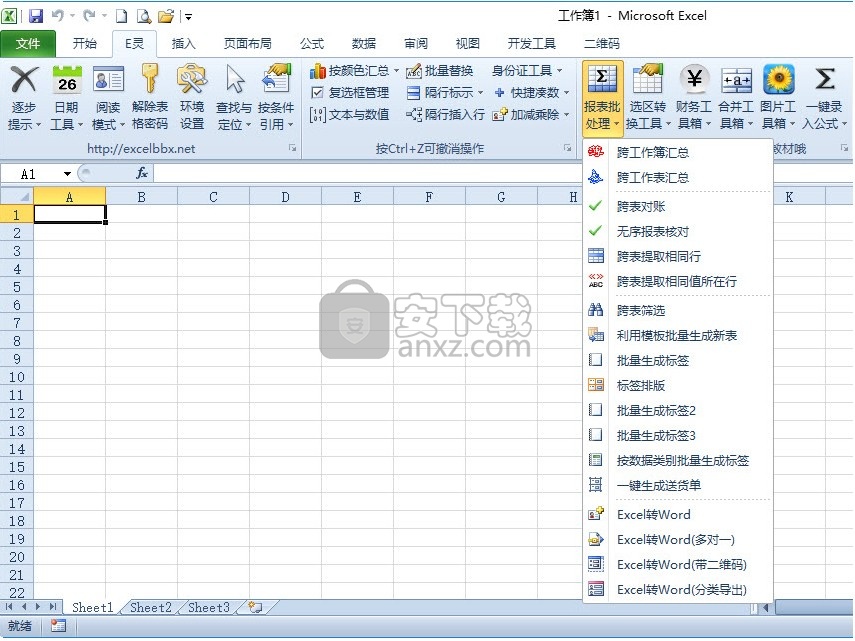Click the 报表批处理 button
Screen dimensions: 855x641
click(602, 98)
